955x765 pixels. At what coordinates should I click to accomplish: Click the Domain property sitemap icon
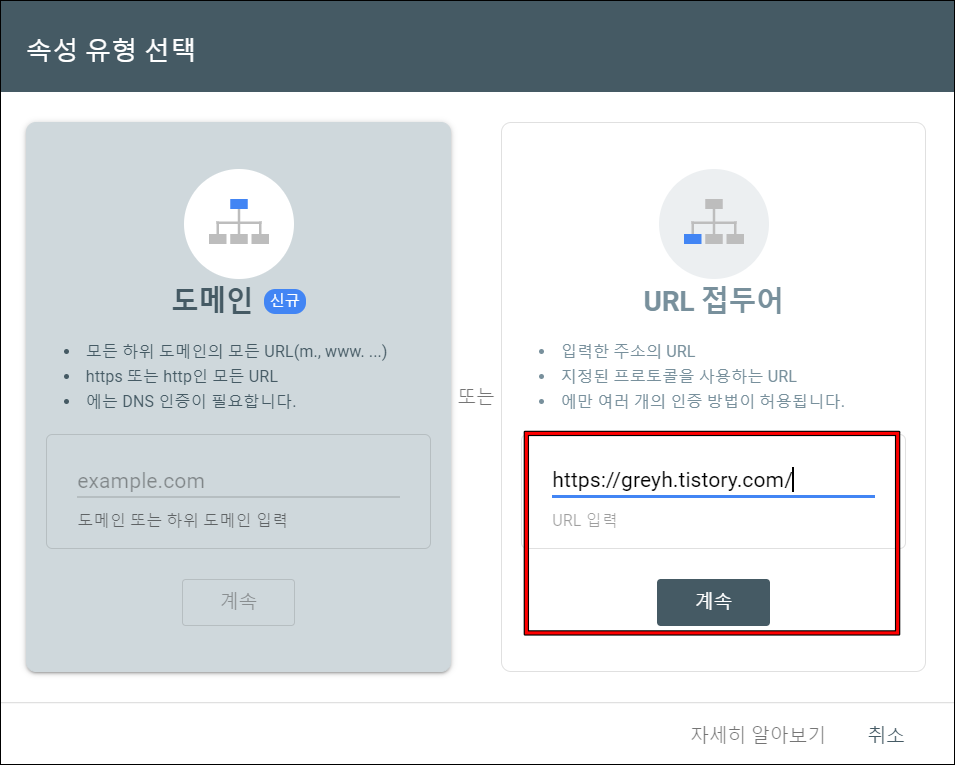coord(239,224)
